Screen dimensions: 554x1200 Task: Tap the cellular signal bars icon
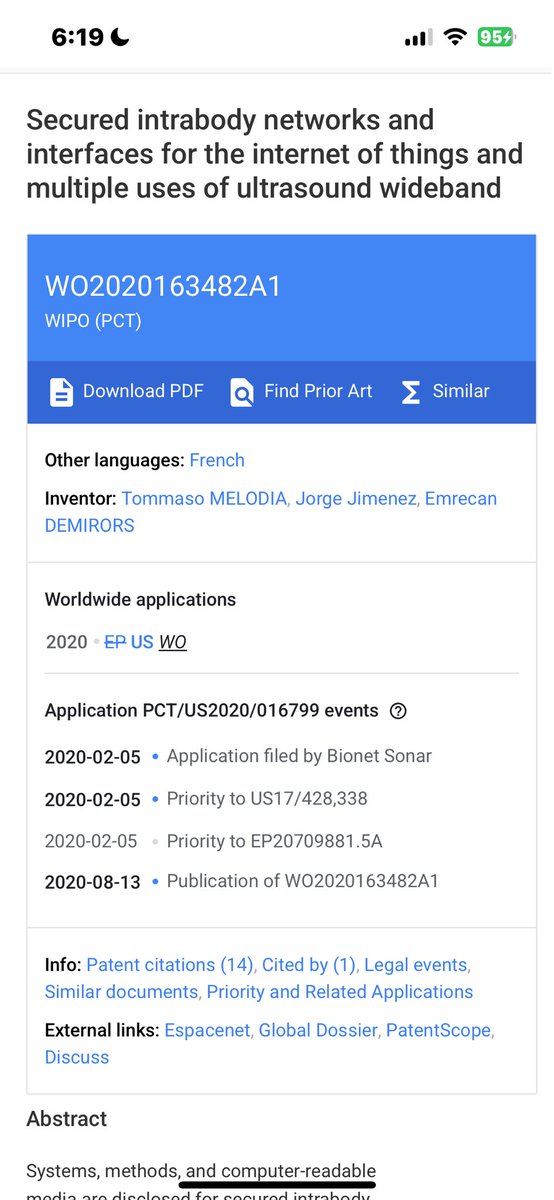(418, 38)
